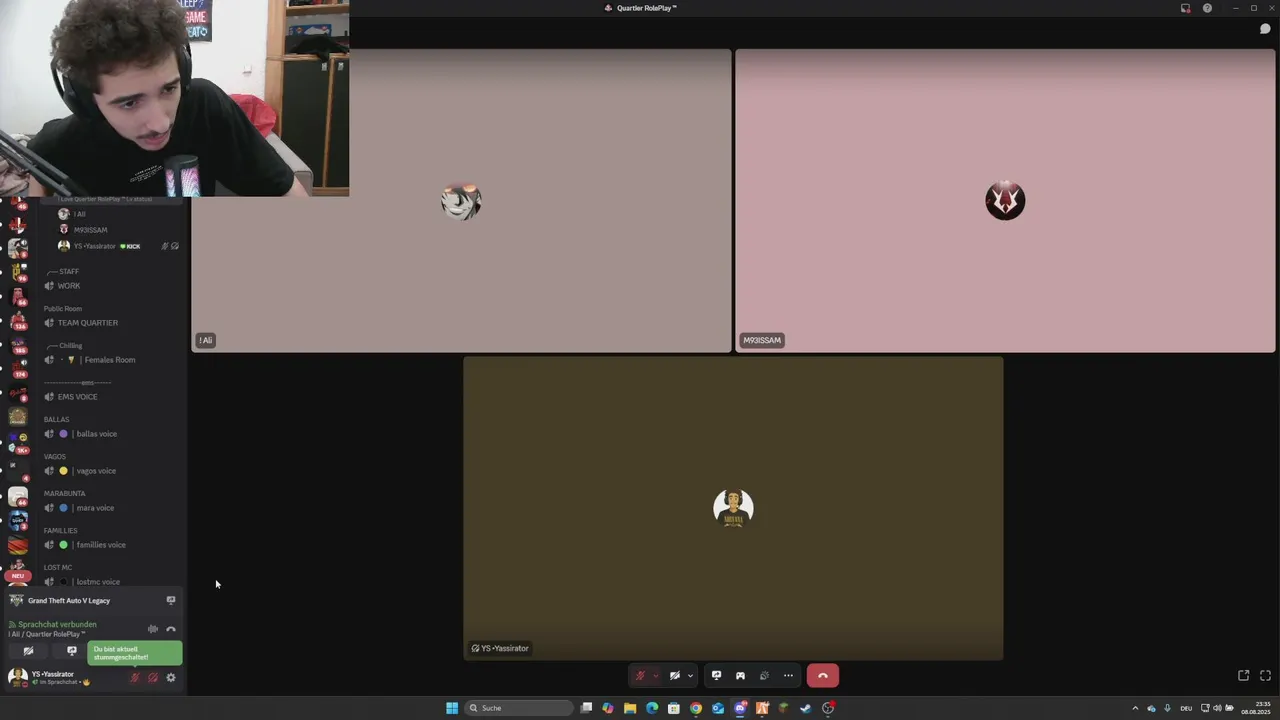Open user settings gear
Screen dimensions: 1280x720
[171, 677]
